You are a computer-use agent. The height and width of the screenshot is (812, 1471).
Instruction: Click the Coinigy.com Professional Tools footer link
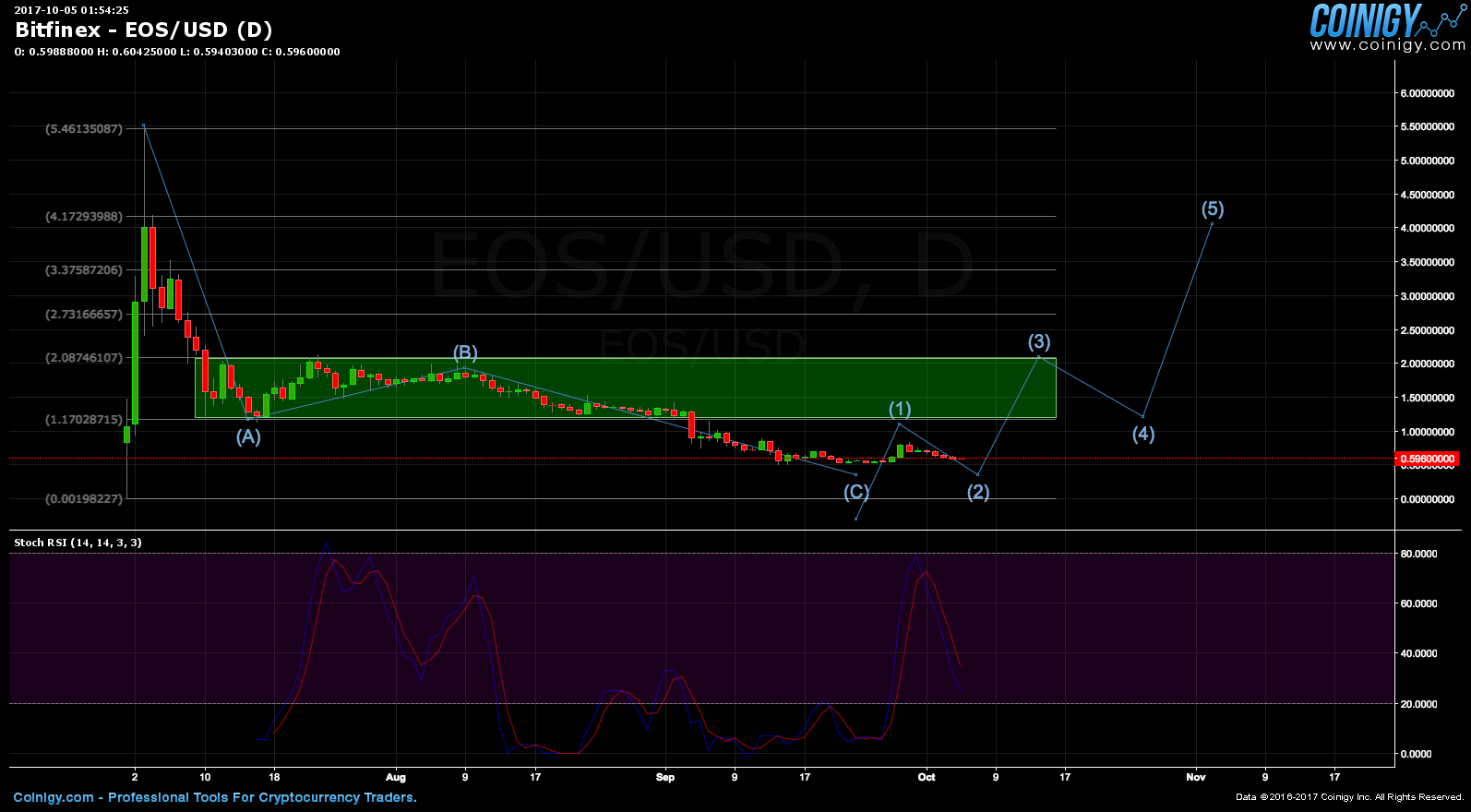tap(215, 797)
